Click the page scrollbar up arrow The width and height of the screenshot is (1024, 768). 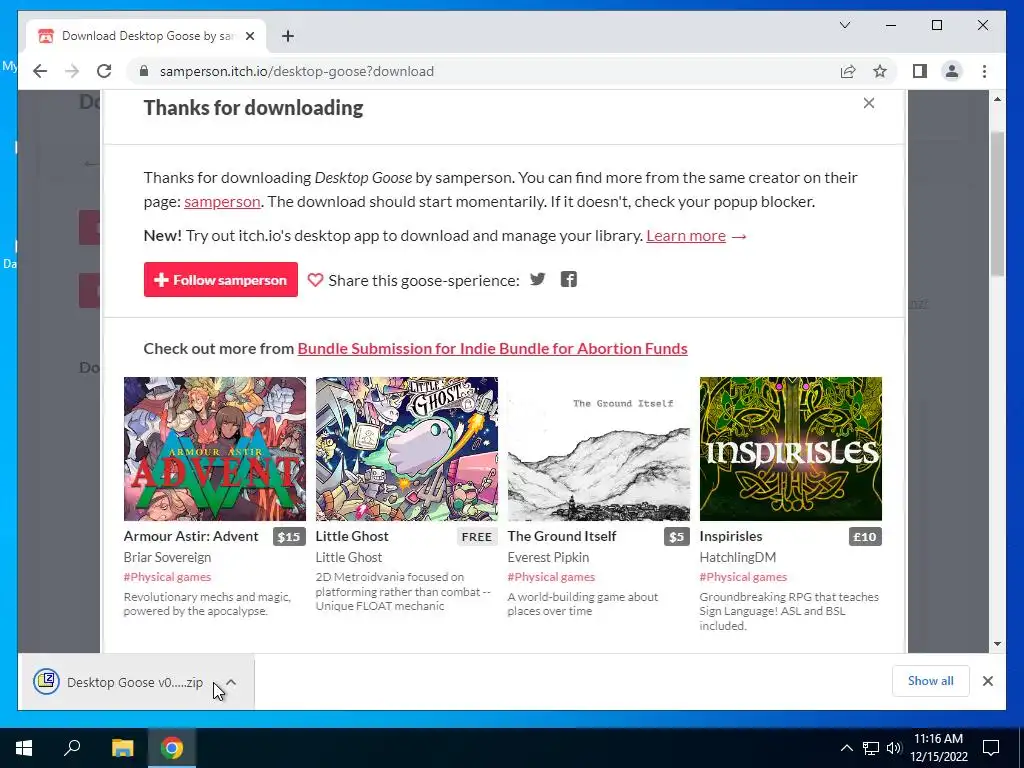click(x=997, y=99)
